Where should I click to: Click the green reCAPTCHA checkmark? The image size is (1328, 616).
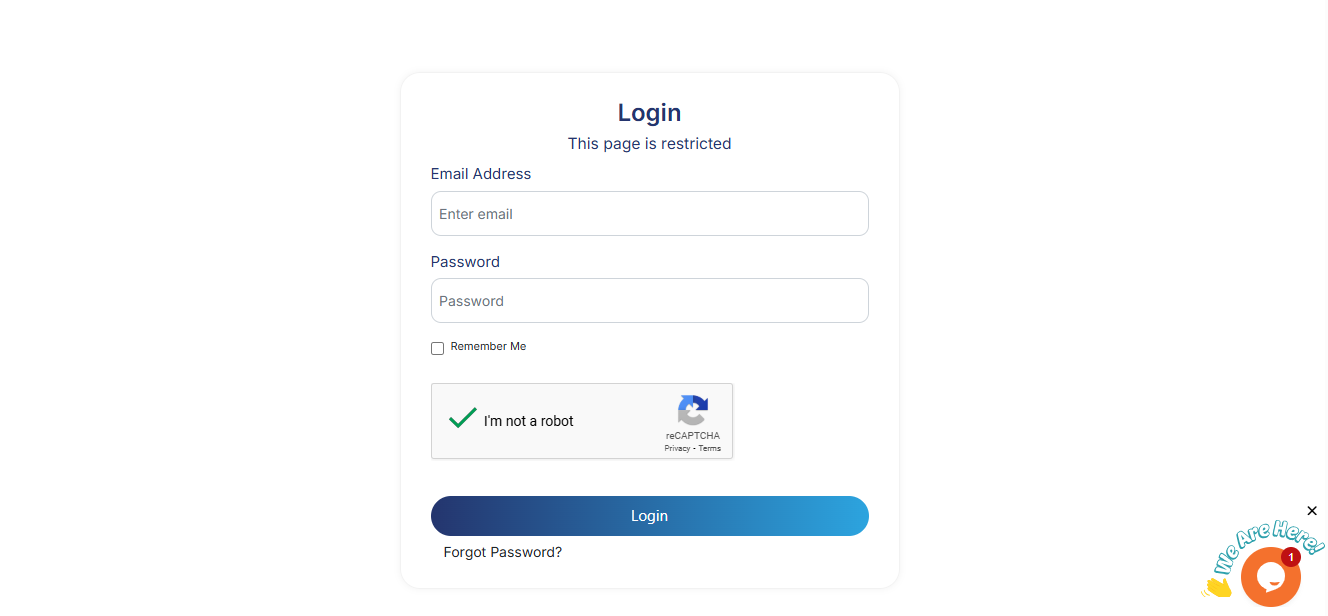click(462, 418)
